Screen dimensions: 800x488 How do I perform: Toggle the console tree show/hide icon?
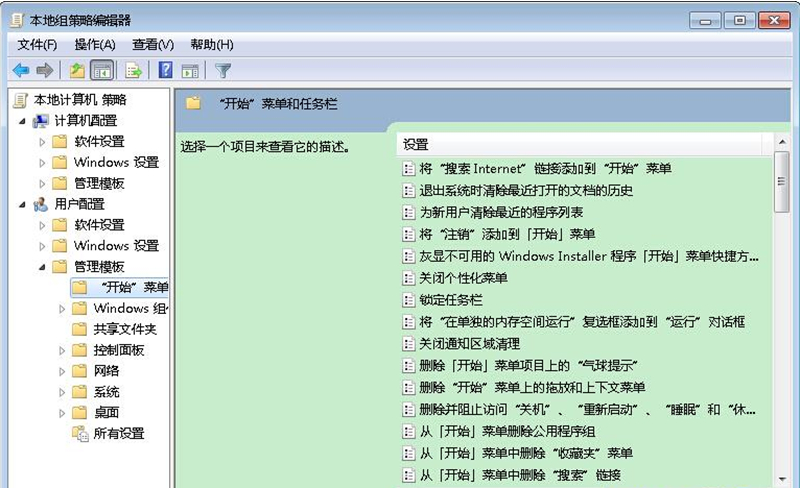click(102, 70)
